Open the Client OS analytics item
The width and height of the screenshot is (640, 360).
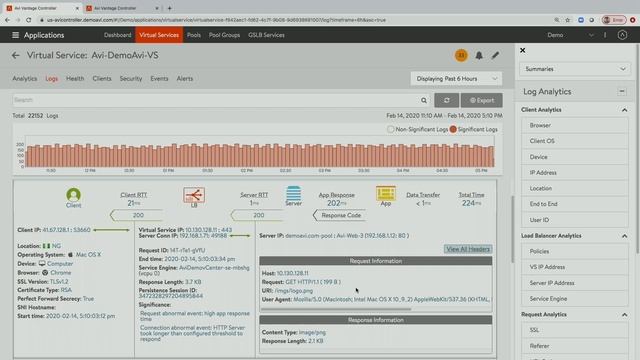click(575, 141)
